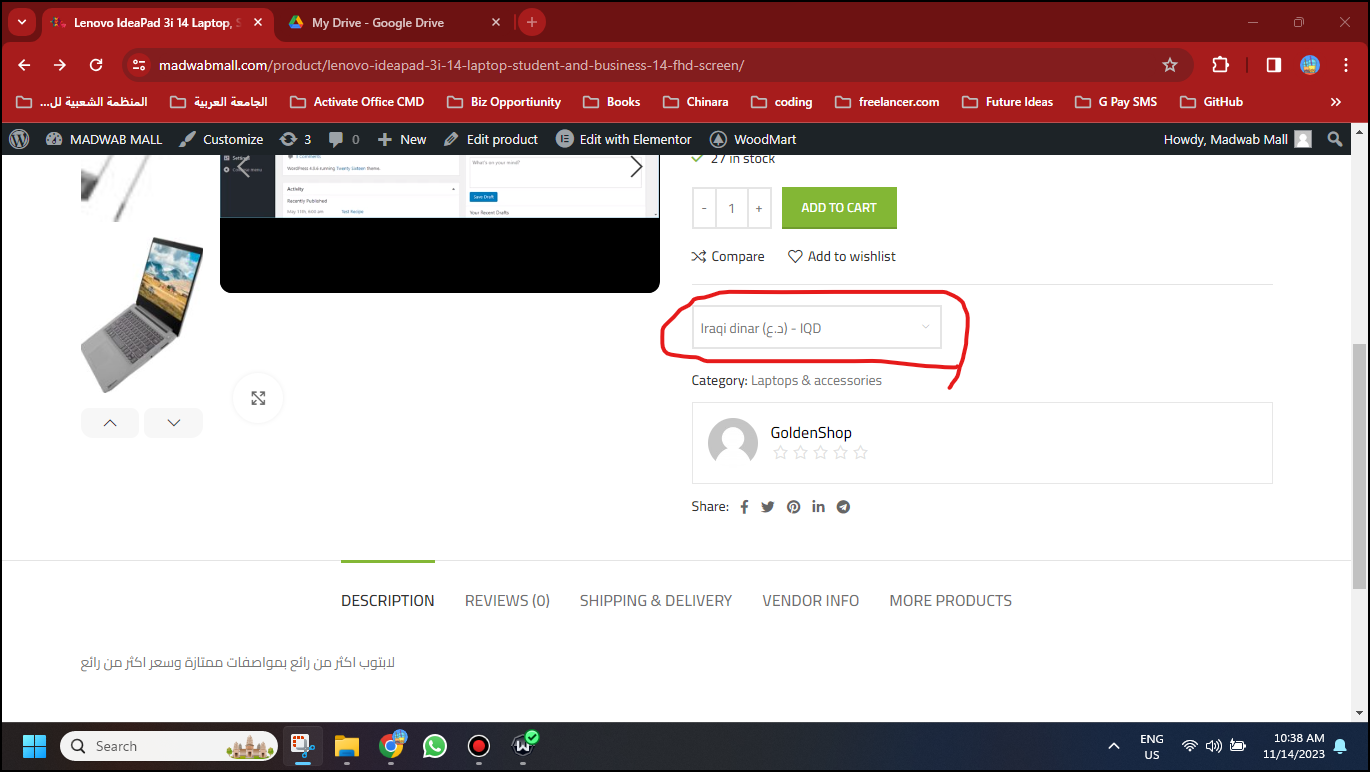View the 3 pending updates

[x=295, y=139]
